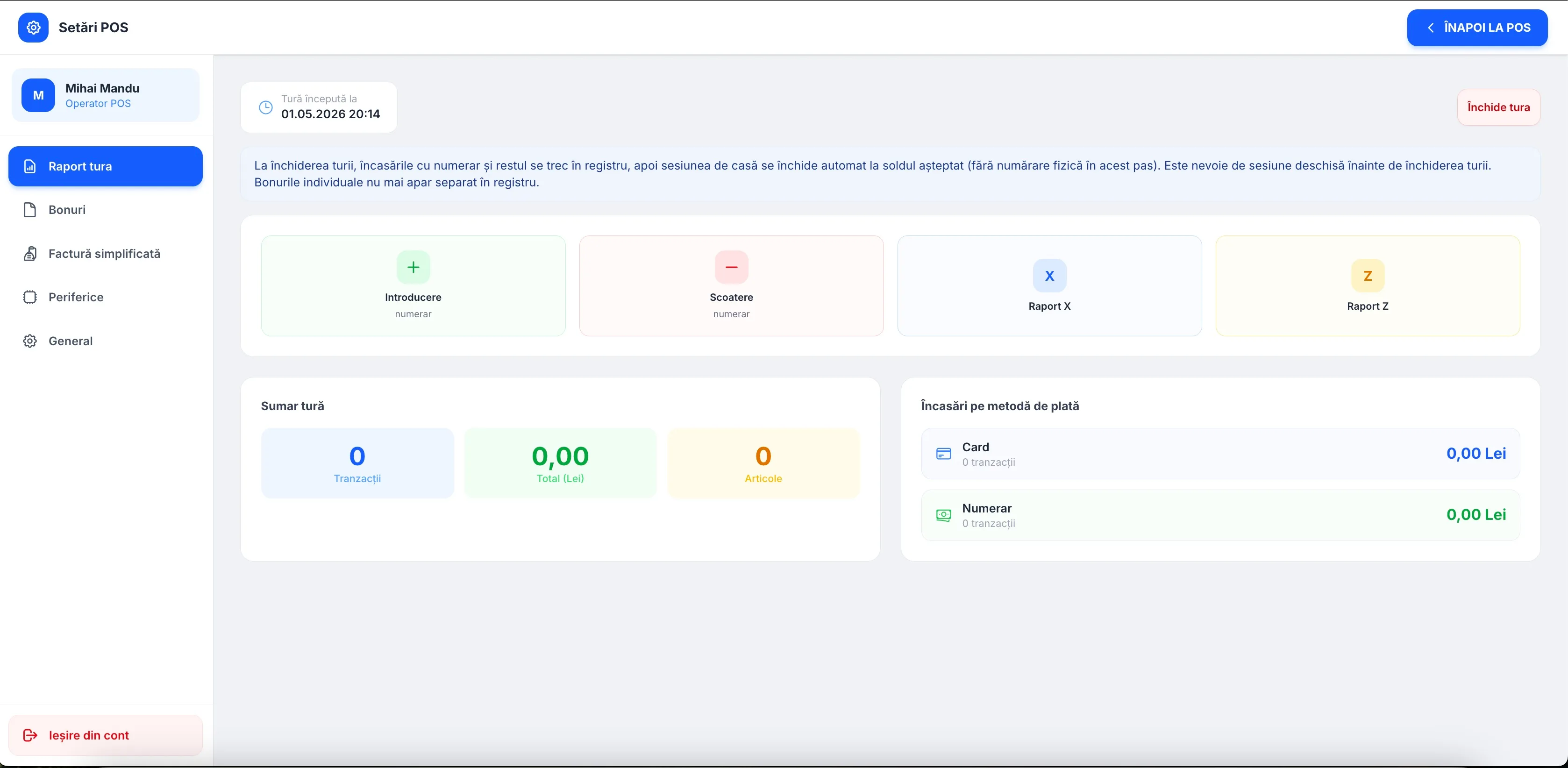
Task: Click the 01.05.2026 20:14 shift start time
Action: pyautogui.click(x=330, y=114)
